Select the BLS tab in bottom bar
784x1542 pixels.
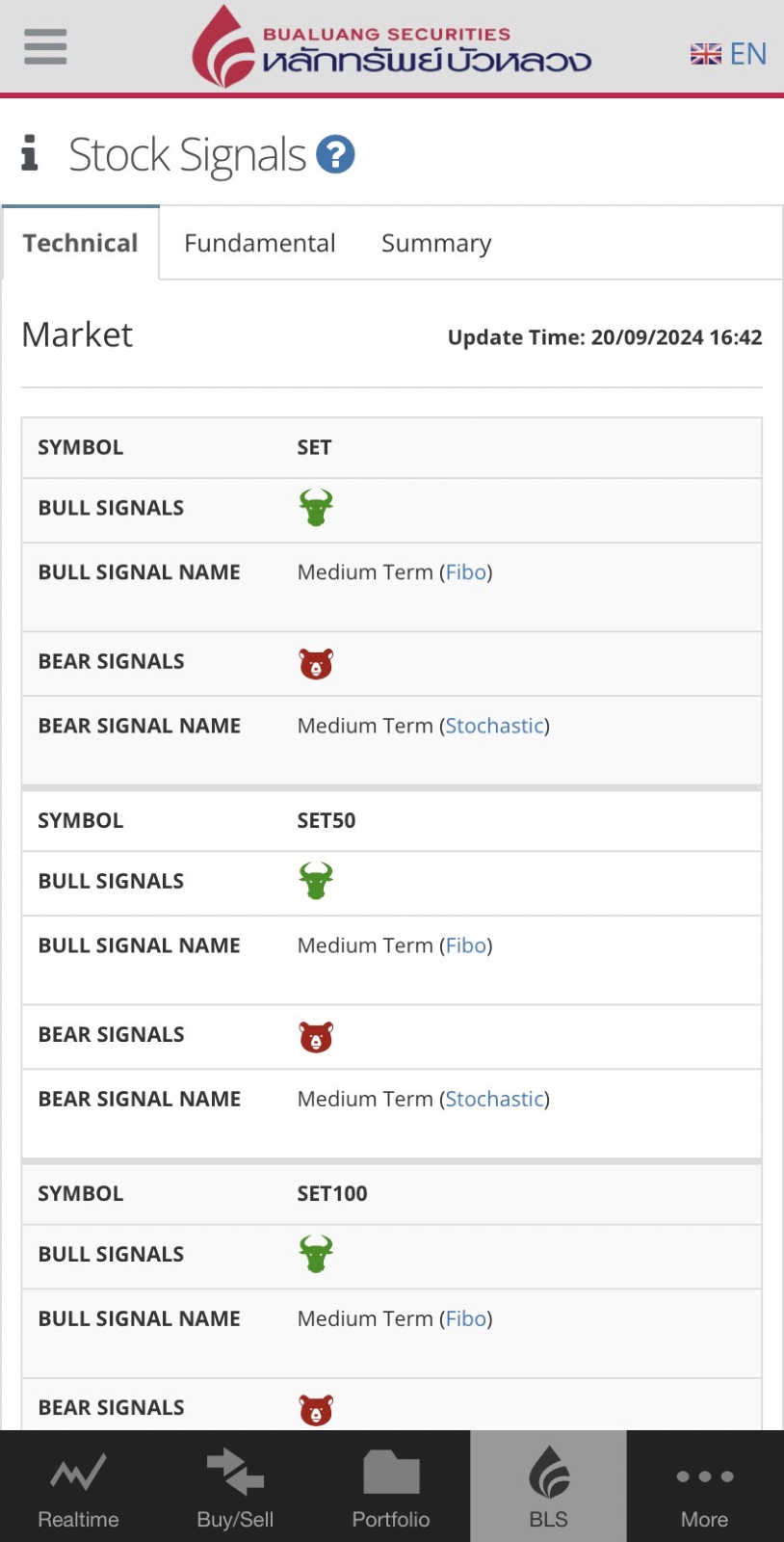[548, 1487]
